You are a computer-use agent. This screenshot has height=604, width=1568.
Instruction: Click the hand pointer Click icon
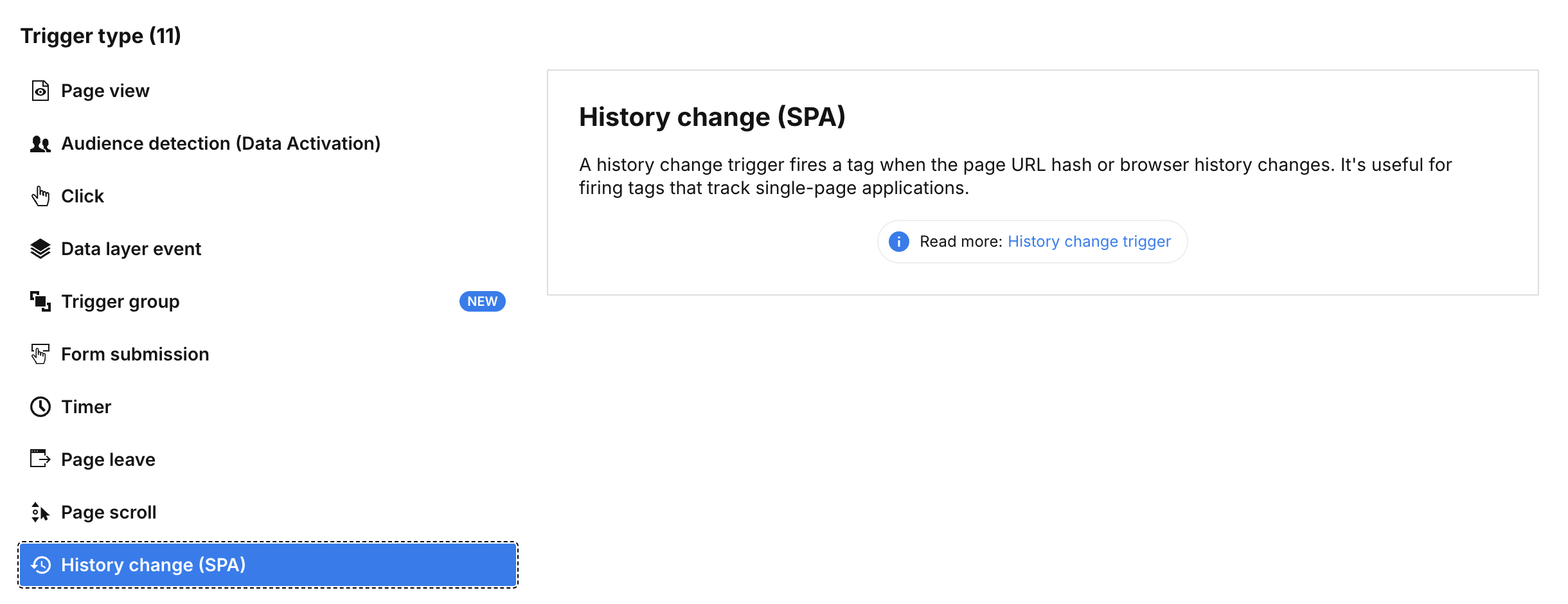(x=40, y=196)
